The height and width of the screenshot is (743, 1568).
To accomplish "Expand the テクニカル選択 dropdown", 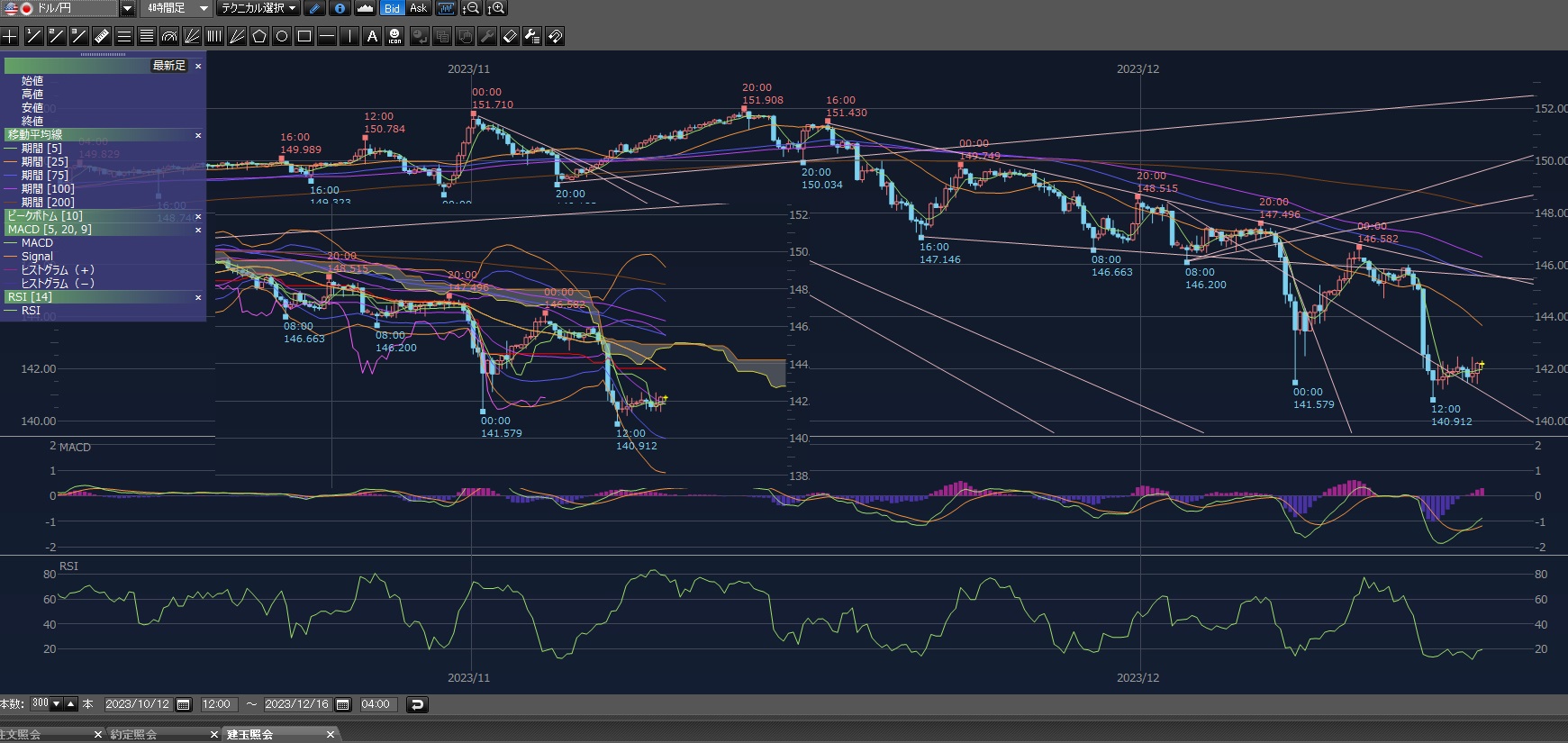I will pos(259,8).
